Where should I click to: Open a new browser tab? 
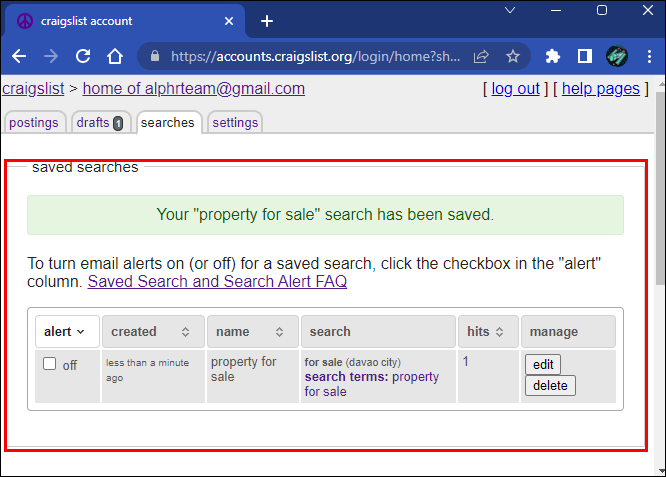click(267, 21)
